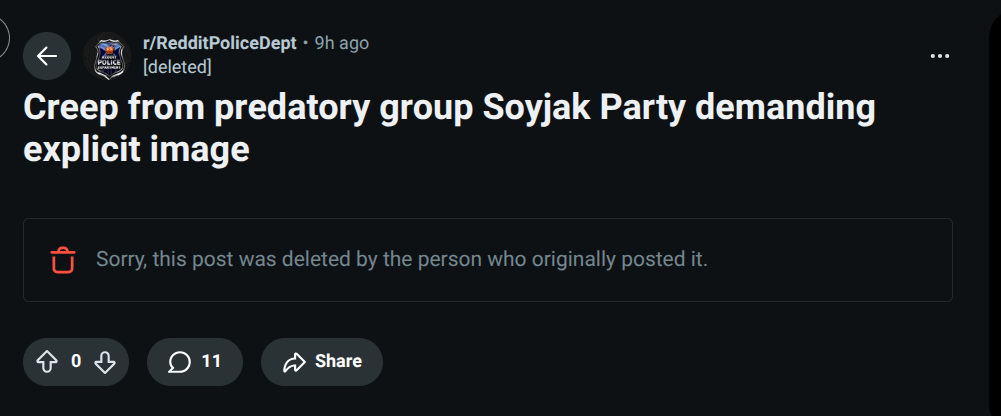The image size is (1001, 416).
Task: Click the RedditPoliceDept police badge avatar
Action: point(106,56)
